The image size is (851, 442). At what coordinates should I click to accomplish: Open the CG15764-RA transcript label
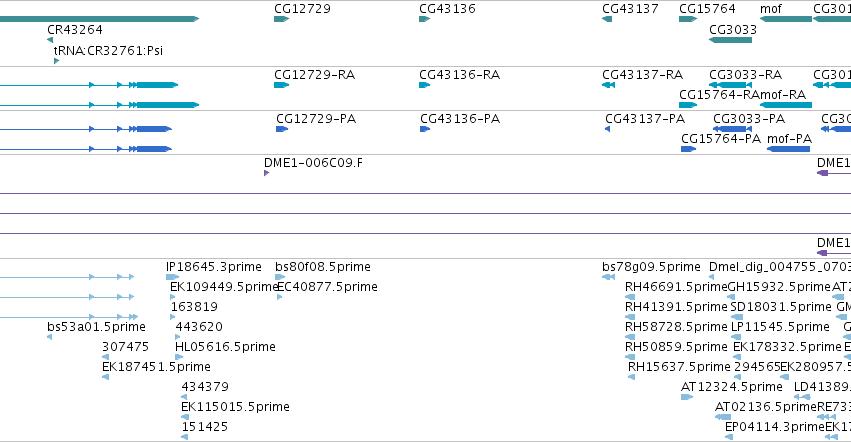pos(719,94)
